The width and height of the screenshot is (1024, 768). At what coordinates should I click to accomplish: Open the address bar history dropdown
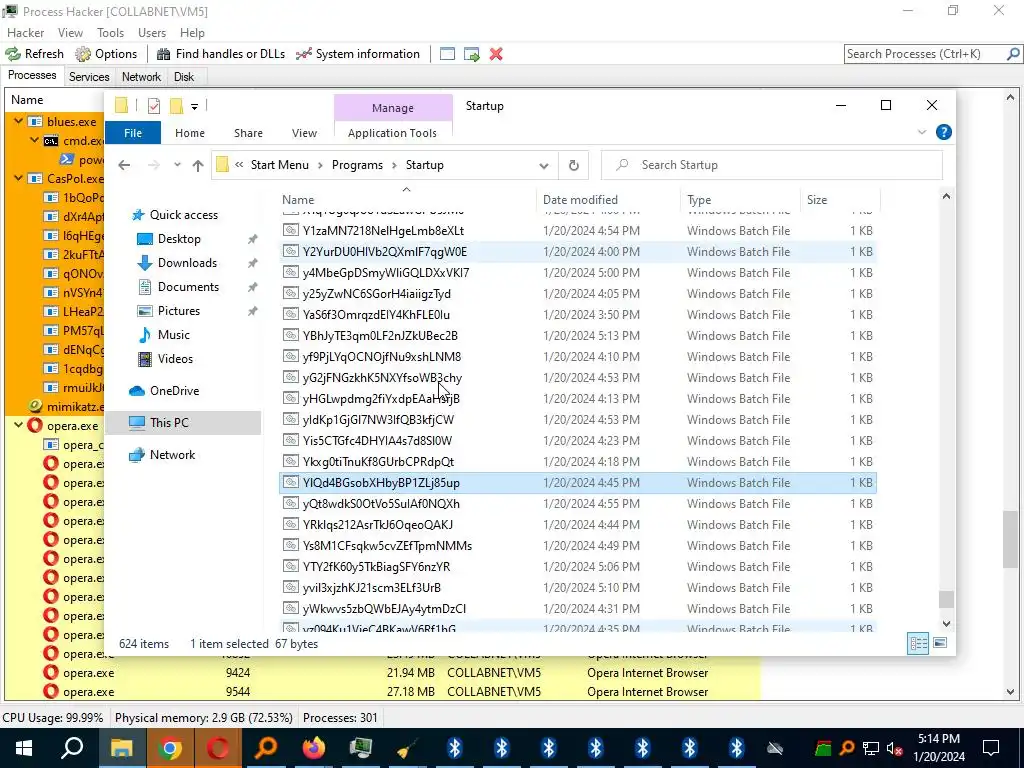pyautogui.click(x=543, y=165)
